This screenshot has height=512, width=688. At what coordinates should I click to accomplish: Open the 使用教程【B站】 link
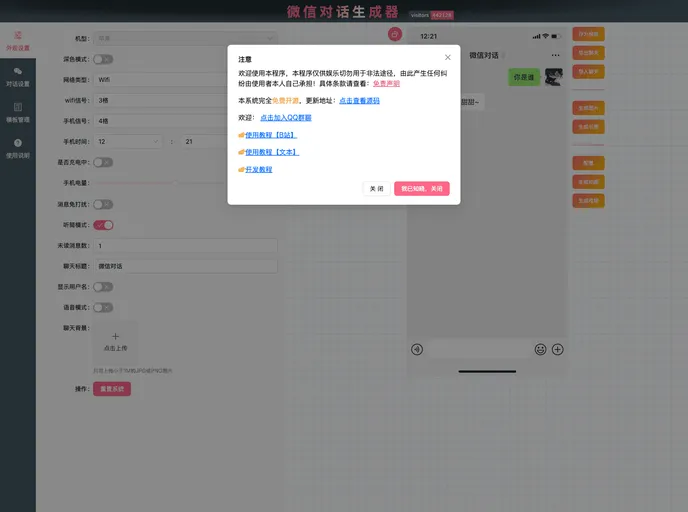(x=271, y=135)
